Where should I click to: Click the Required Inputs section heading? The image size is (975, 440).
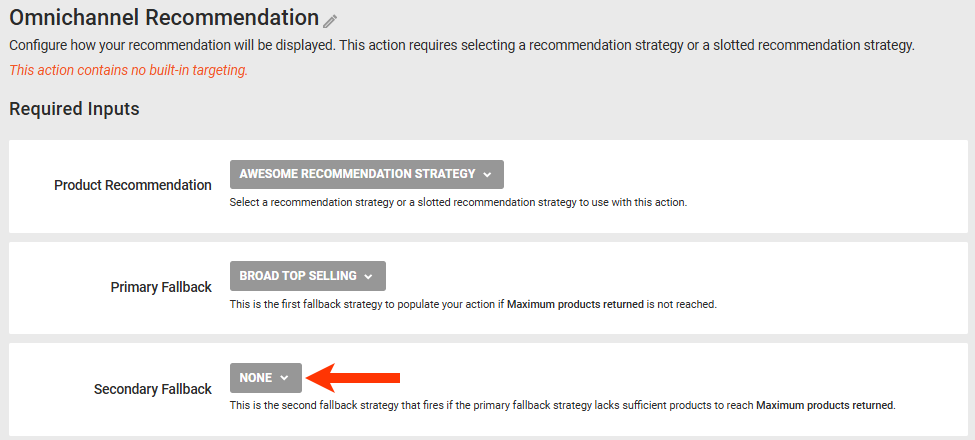coord(74,108)
